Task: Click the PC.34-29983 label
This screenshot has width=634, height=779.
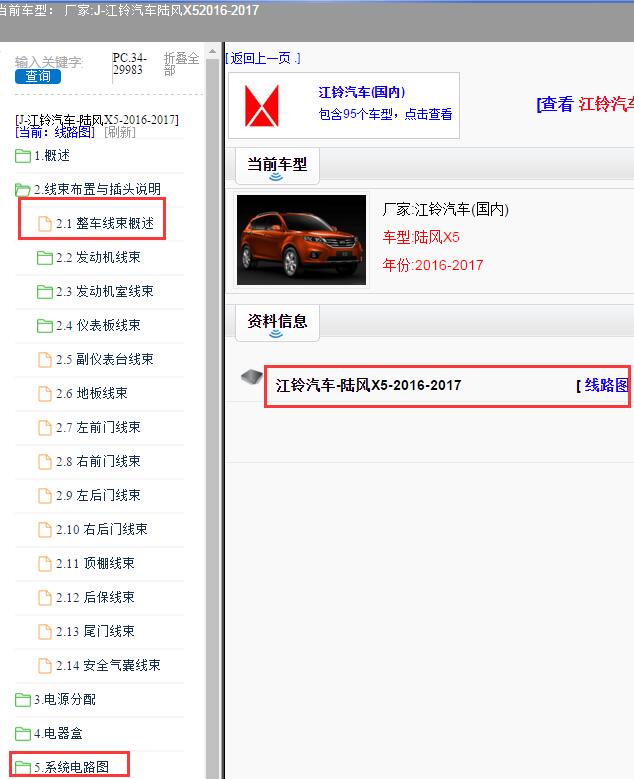Action: 129,64
